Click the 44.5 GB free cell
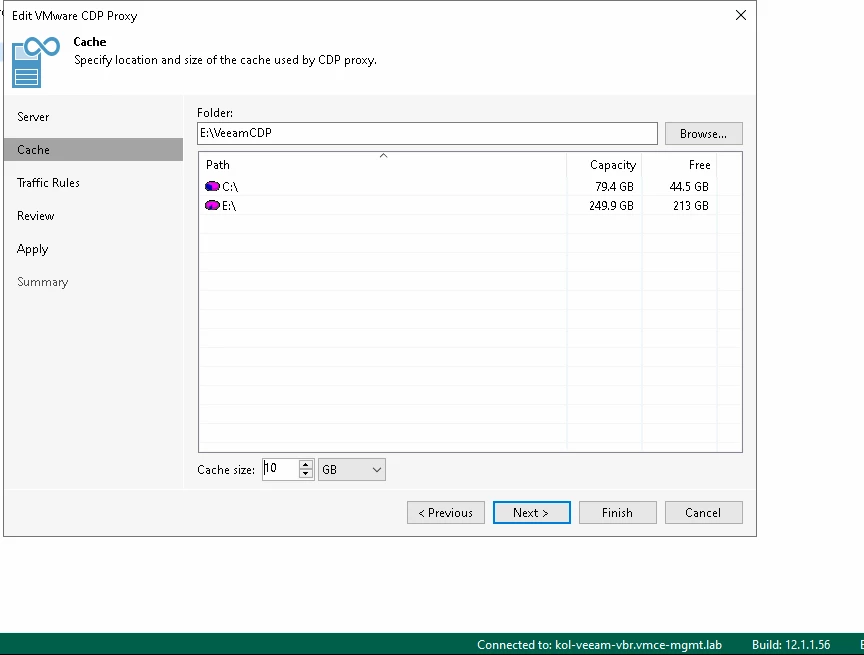 [689, 187]
